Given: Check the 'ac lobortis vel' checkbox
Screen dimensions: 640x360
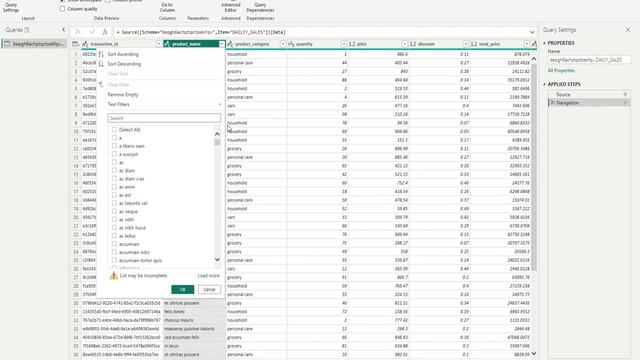Looking at the screenshot, I should [114, 203].
